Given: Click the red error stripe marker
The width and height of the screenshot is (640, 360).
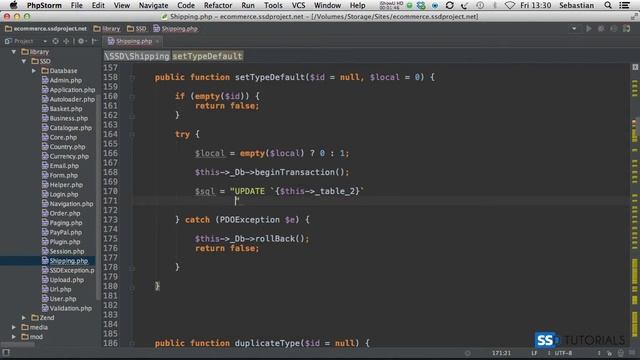Looking at the screenshot, I should 634,122.
